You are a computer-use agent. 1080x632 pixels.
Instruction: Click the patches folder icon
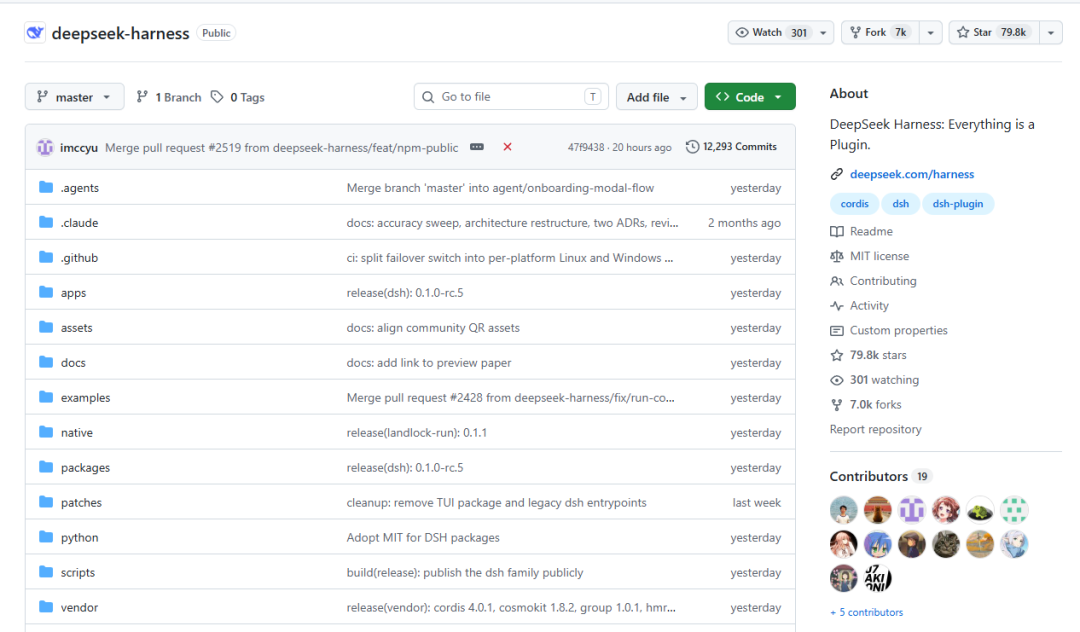click(x=46, y=502)
